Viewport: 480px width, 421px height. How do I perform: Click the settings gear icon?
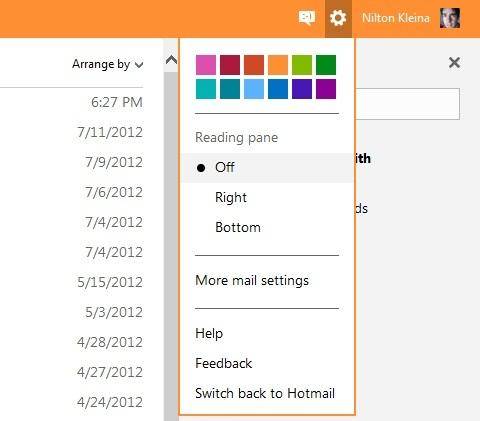pos(338,18)
